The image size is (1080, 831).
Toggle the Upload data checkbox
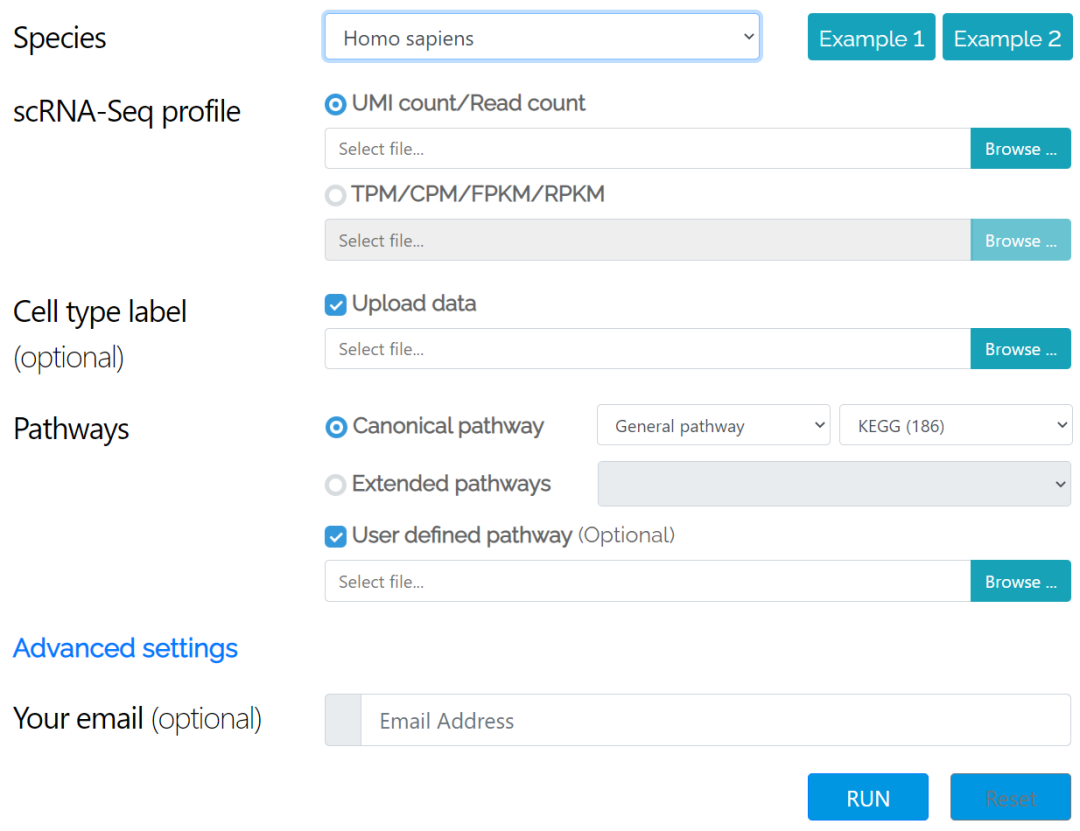coord(336,305)
